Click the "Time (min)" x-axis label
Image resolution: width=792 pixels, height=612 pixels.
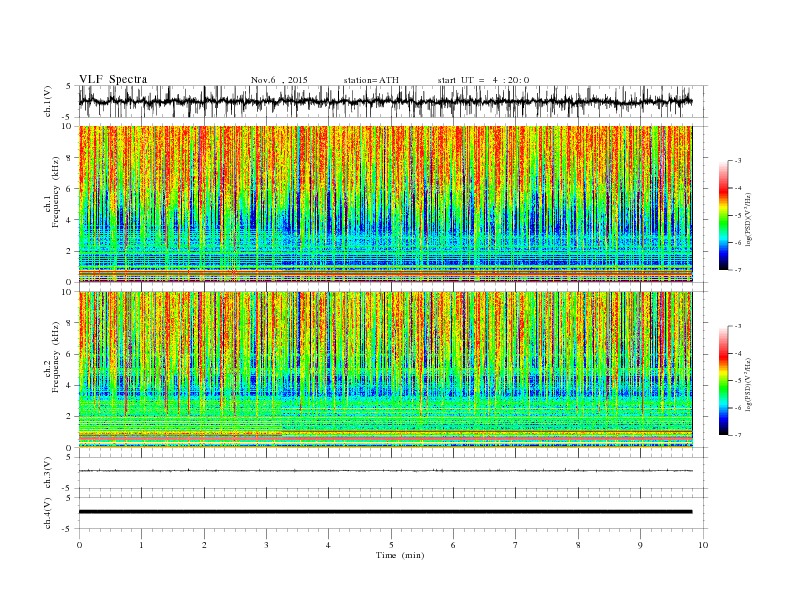click(x=400, y=555)
